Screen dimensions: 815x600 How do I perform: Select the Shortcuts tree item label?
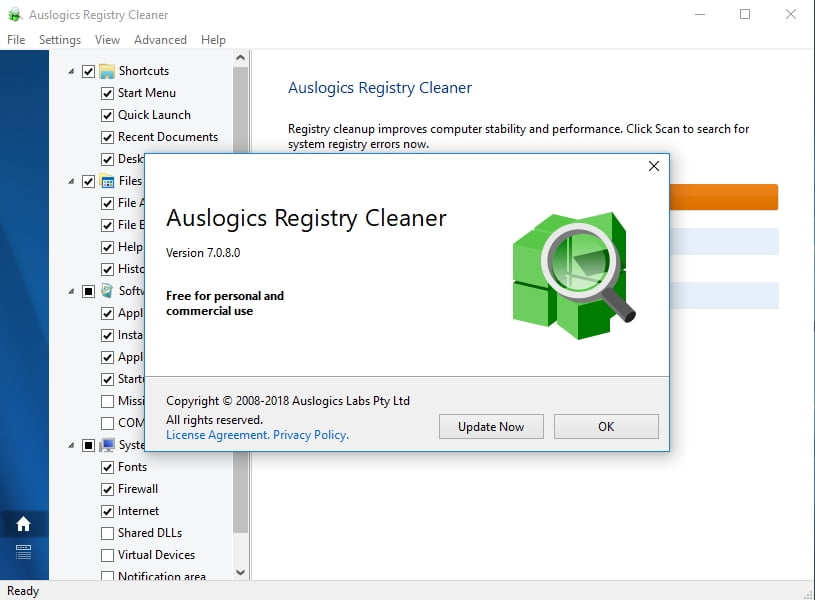144,71
